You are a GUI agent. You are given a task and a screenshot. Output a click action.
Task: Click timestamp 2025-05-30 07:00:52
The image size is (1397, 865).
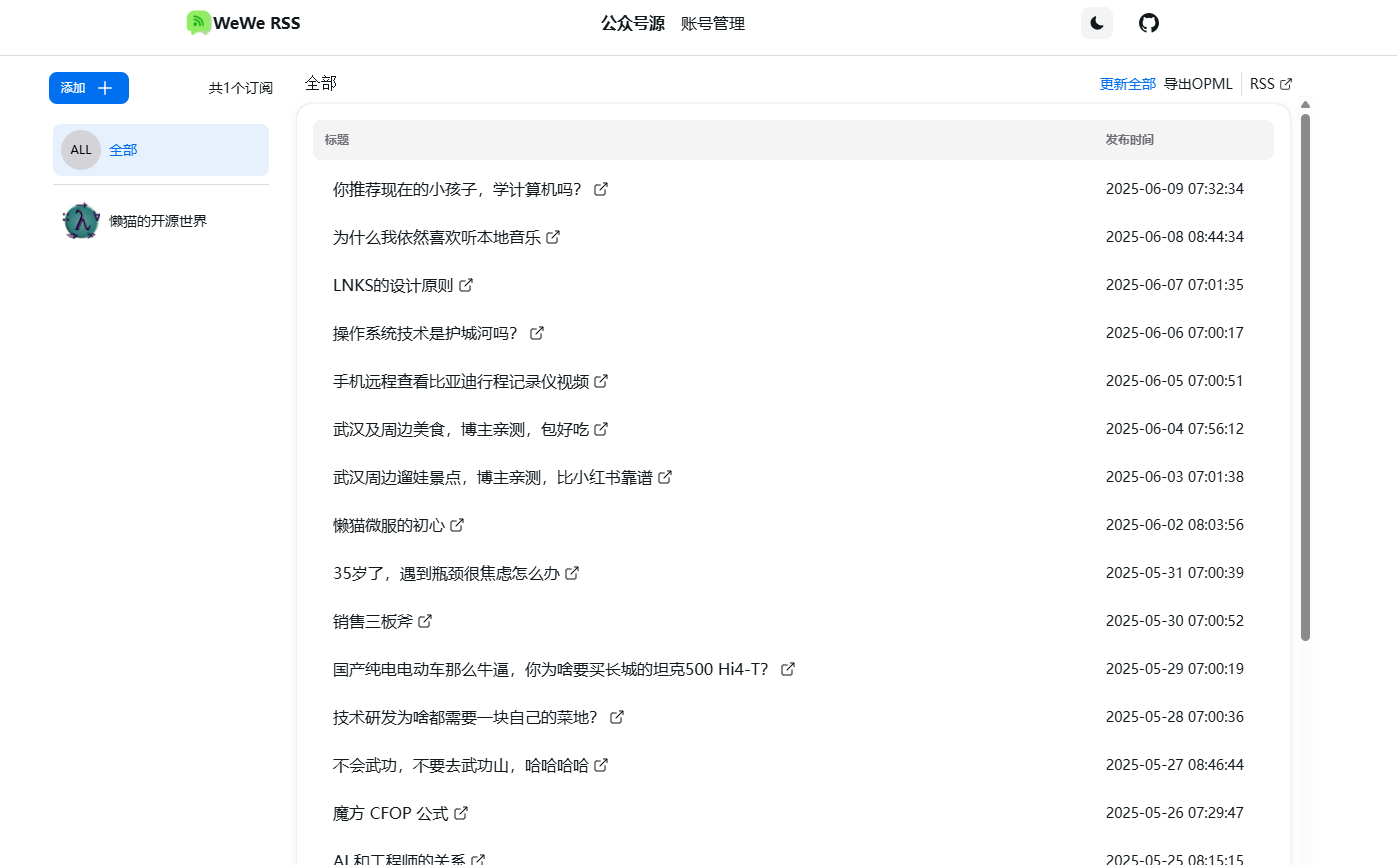1175,621
